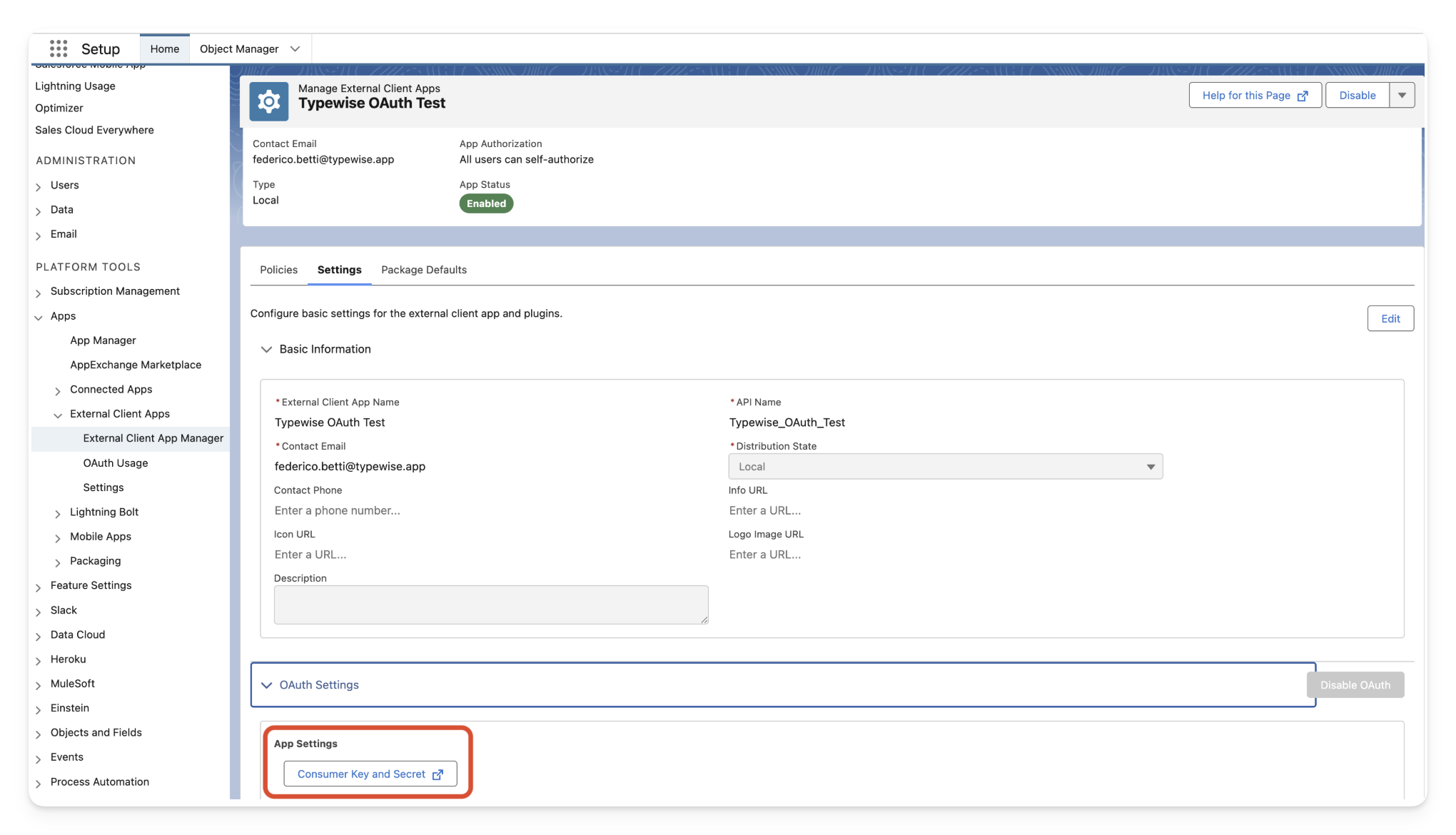Collapse the OAuth Settings section
Image resolution: width=1456 pixels, height=835 pixels.
(267, 685)
